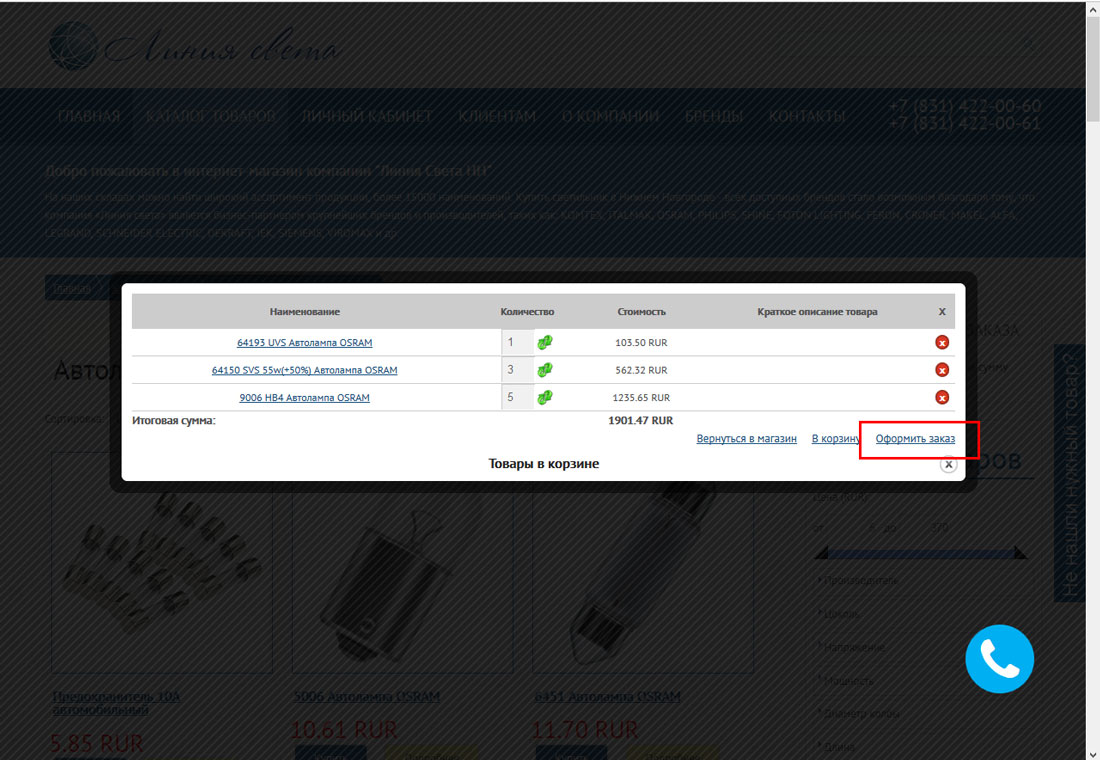This screenshot has height=760, width=1100.
Task: Close cart popup with round X icon
Action: (948, 465)
